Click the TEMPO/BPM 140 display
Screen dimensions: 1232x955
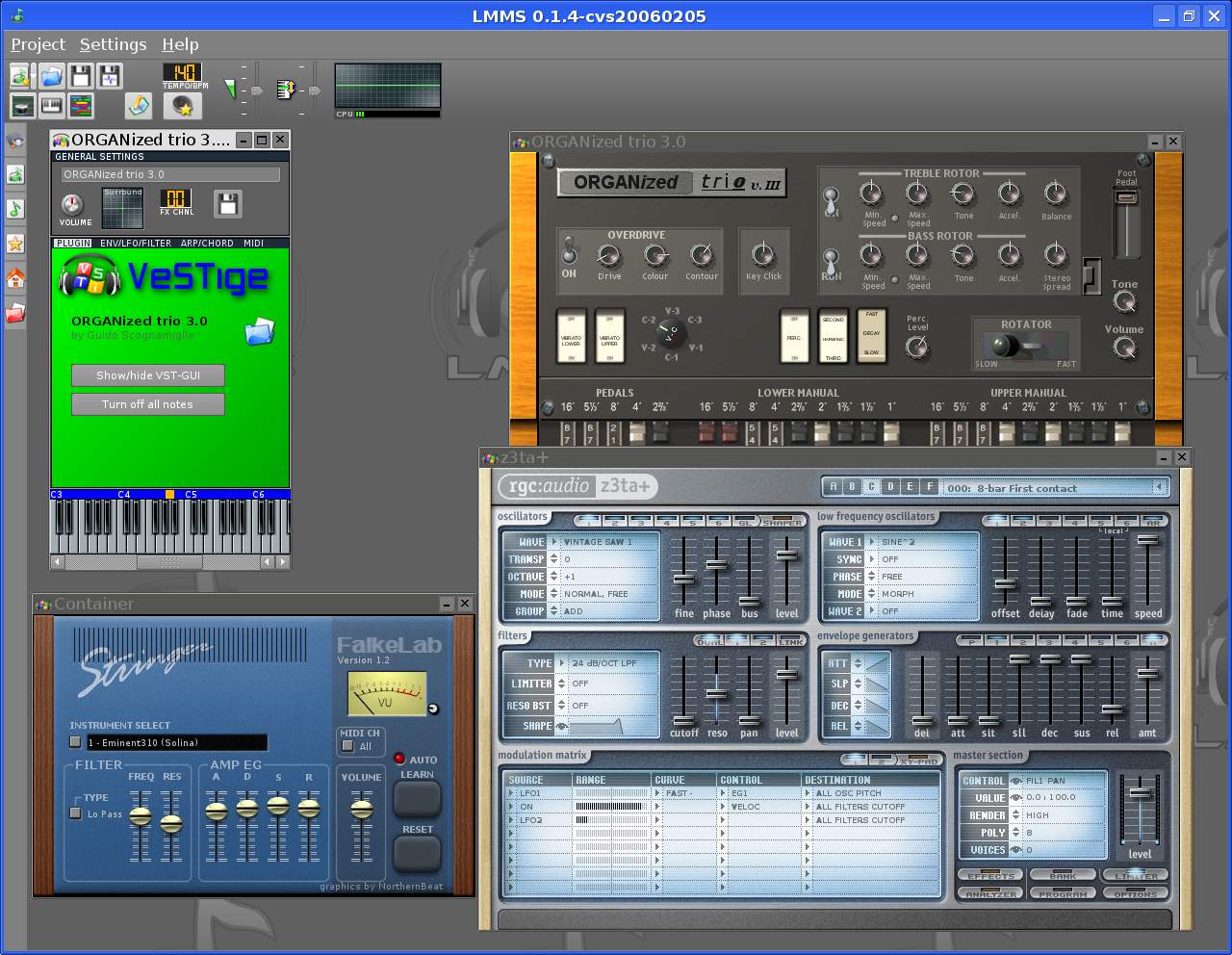pos(183,72)
